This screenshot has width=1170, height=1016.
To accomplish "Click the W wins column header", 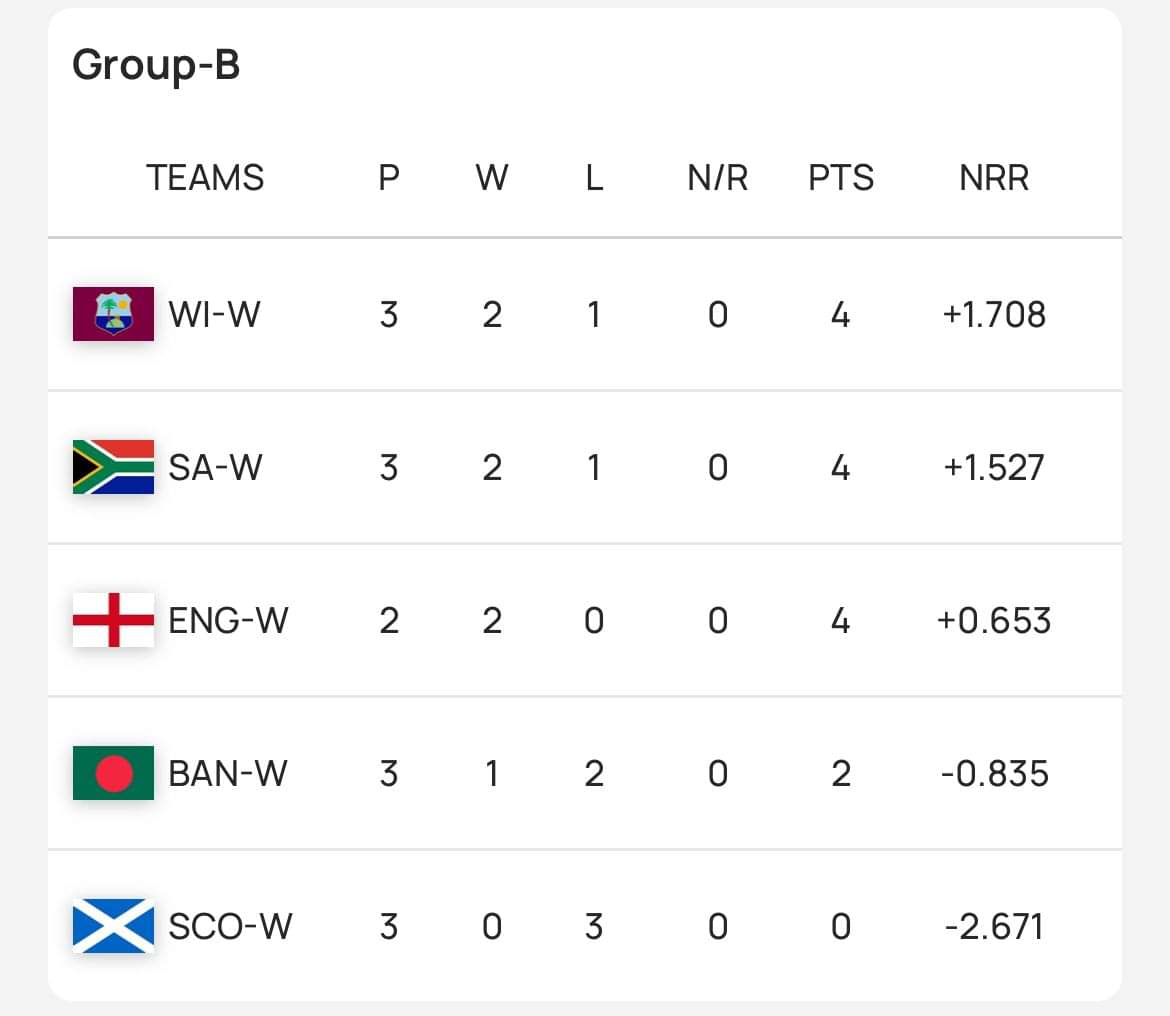I will coord(492,178).
